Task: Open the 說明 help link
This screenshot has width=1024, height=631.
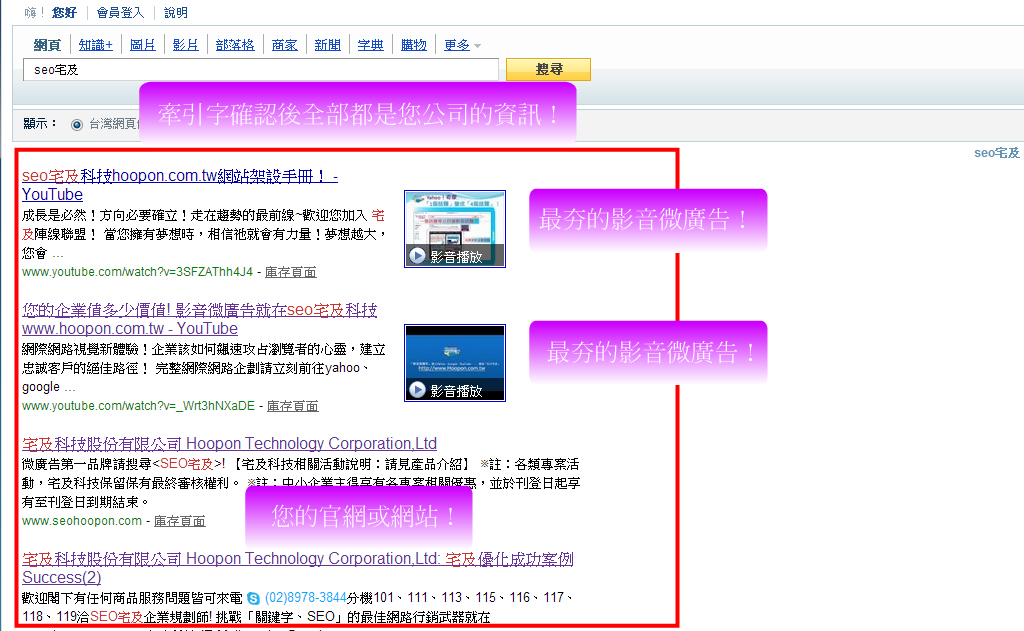Action: click(x=176, y=12)
